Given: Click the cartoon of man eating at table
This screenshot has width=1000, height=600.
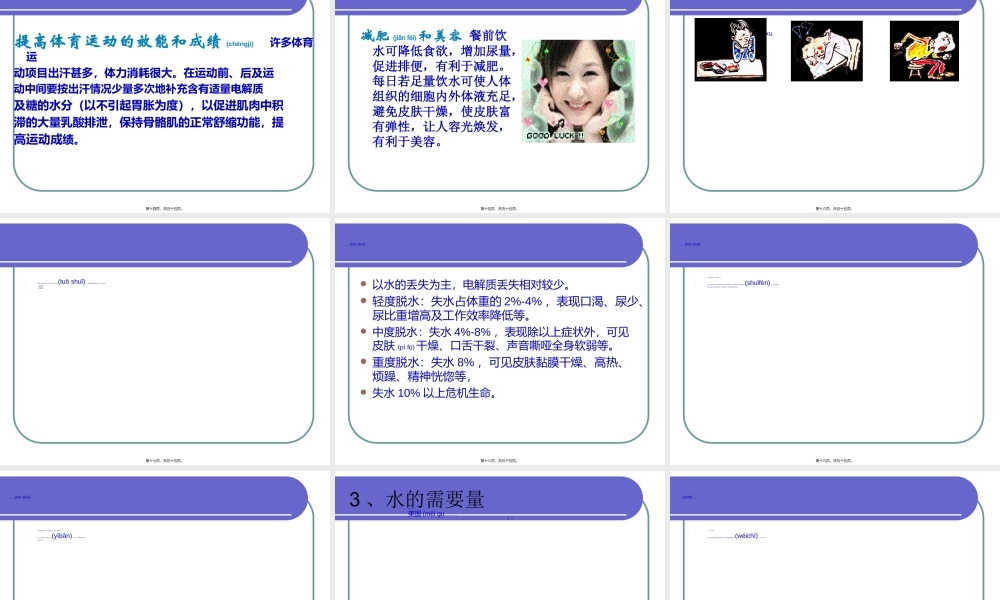Looking at the screenshot, I should (x=730, y=48).
